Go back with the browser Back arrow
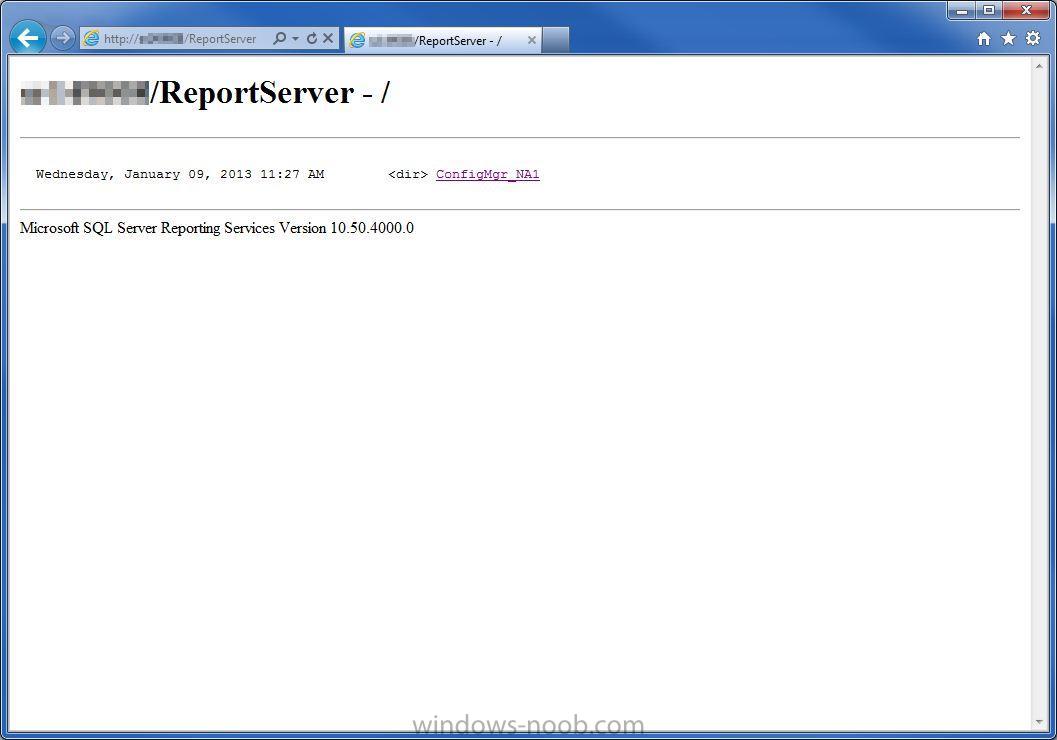This screenshot has height=740, width=1057. 28,38
